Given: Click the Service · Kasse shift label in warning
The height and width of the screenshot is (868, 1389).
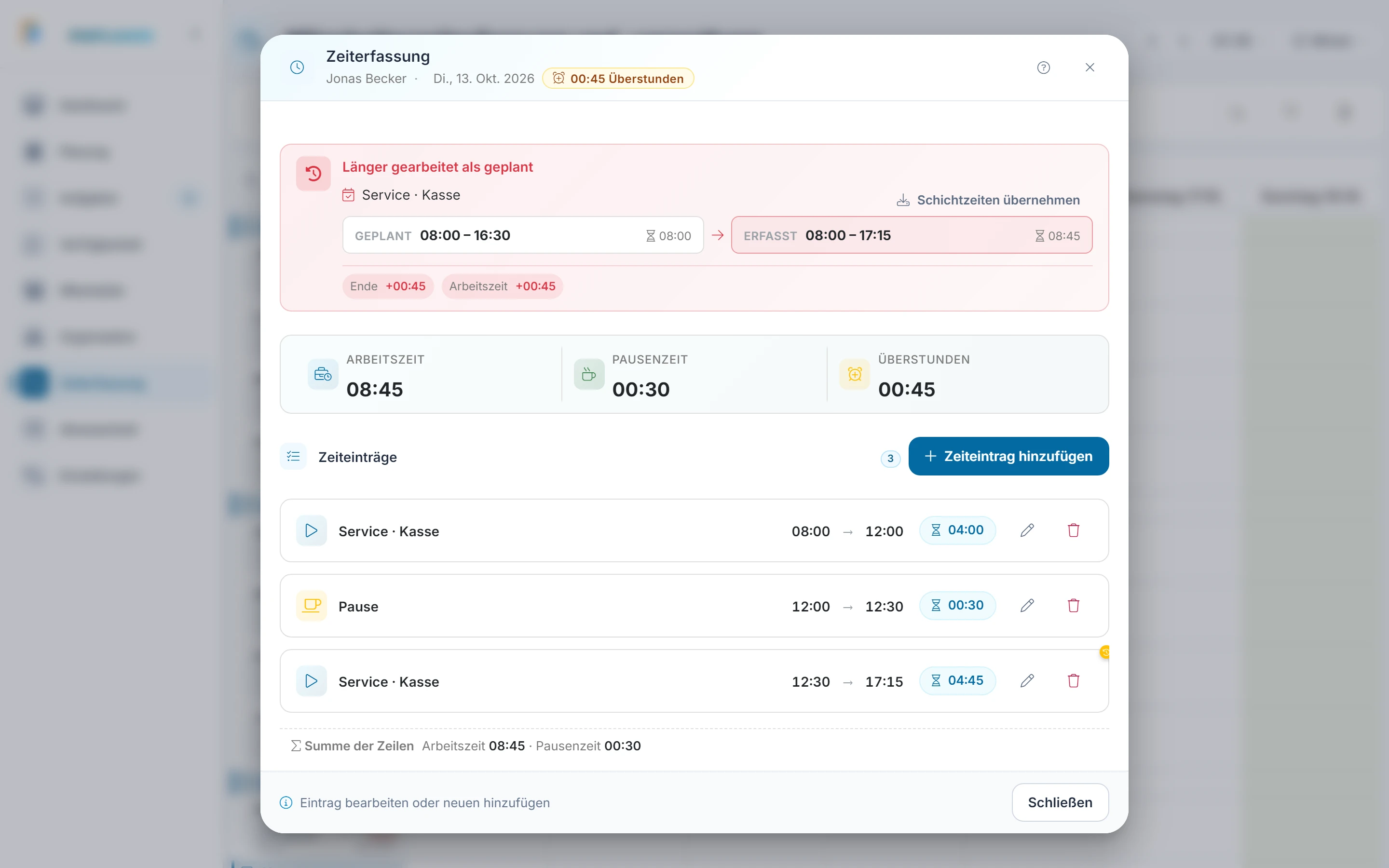Looking at the screenshot, I should click(x=411, y=195).
